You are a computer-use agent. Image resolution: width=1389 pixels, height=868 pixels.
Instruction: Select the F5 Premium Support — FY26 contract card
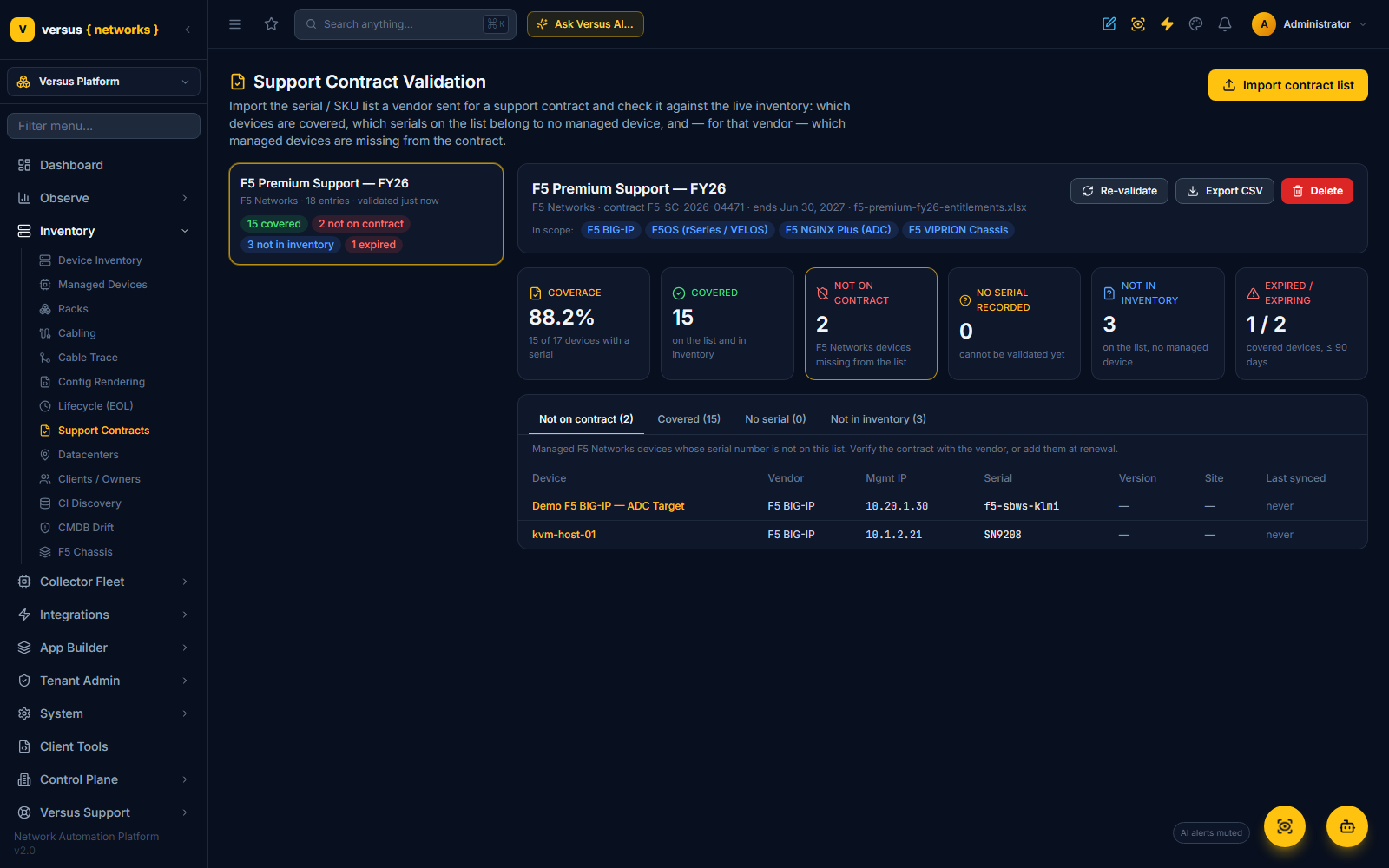coord(366,214)
